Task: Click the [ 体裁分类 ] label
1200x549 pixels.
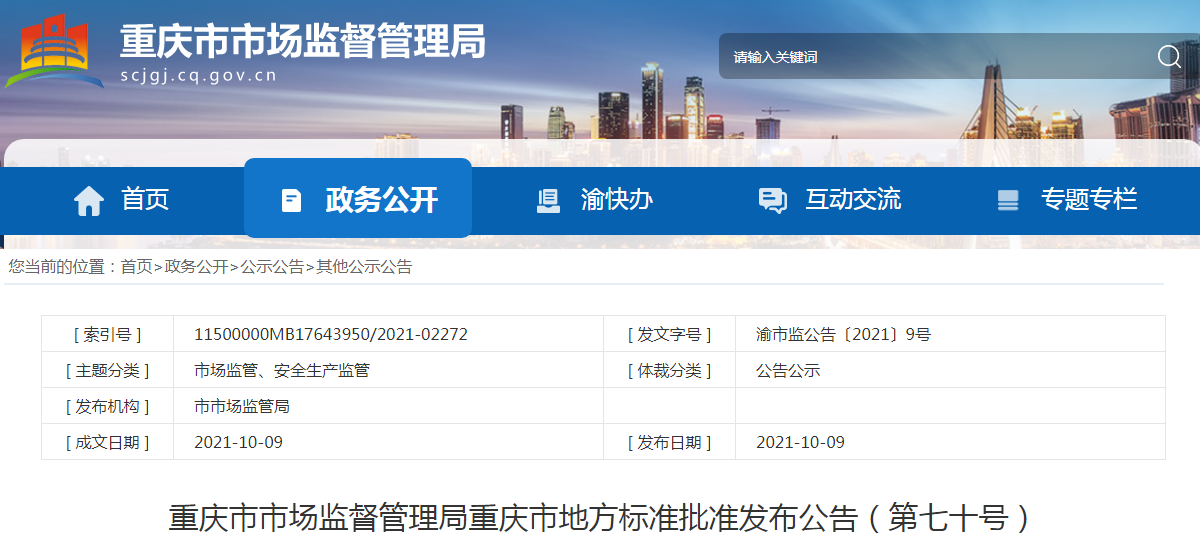Action: 670,370
